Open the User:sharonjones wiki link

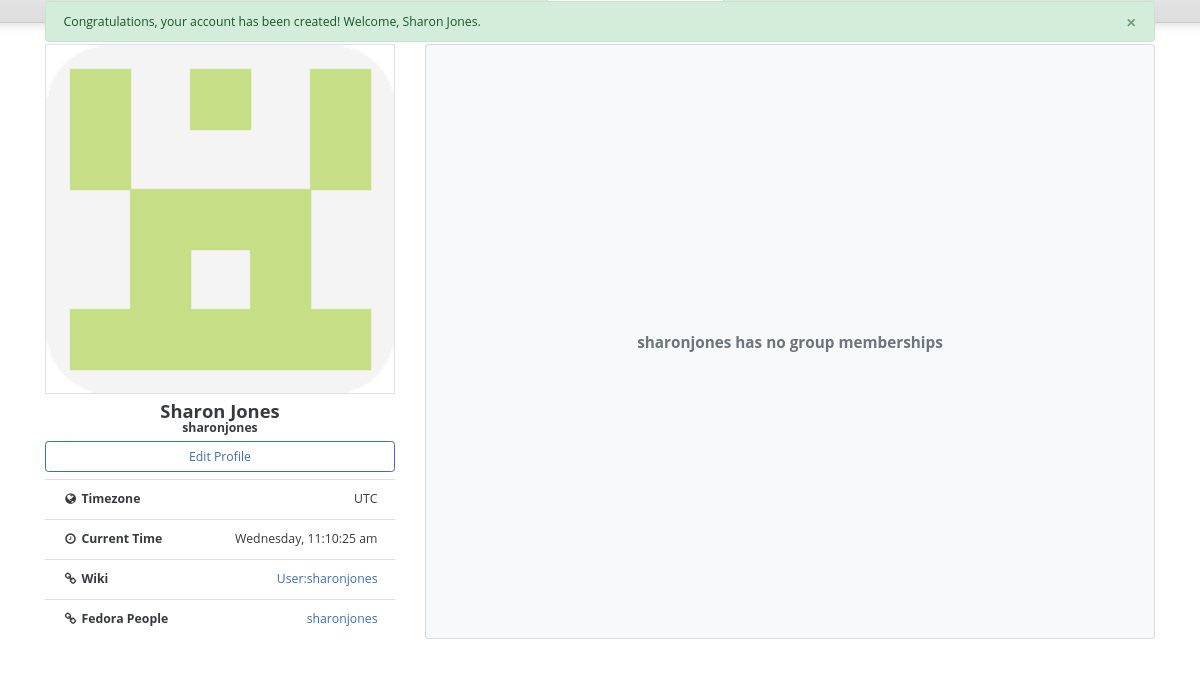(327, 578)
